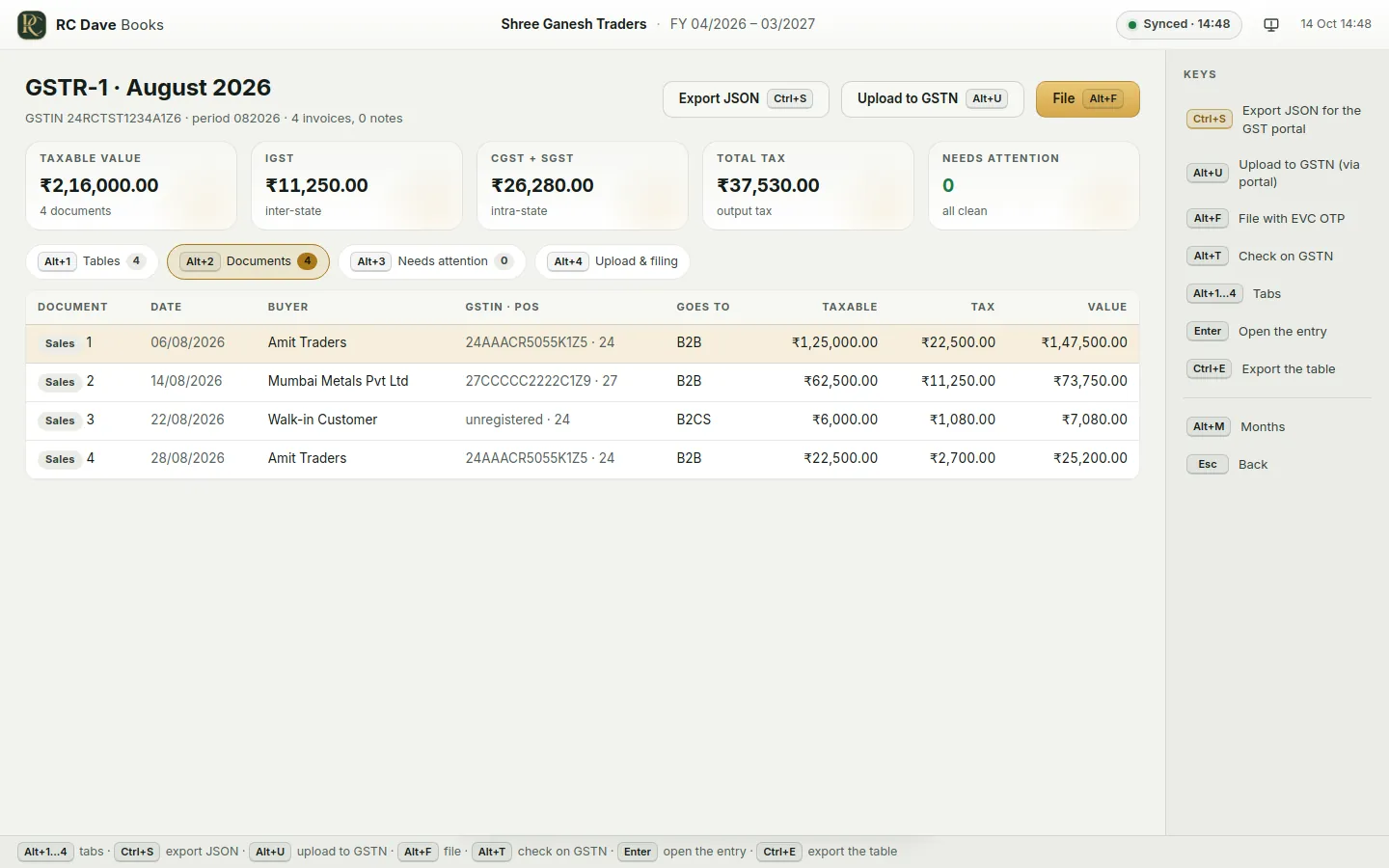Open the Needs Attention summary card
The height and width of the screenshot is (868, 1389).
[x=1034, y=185]
